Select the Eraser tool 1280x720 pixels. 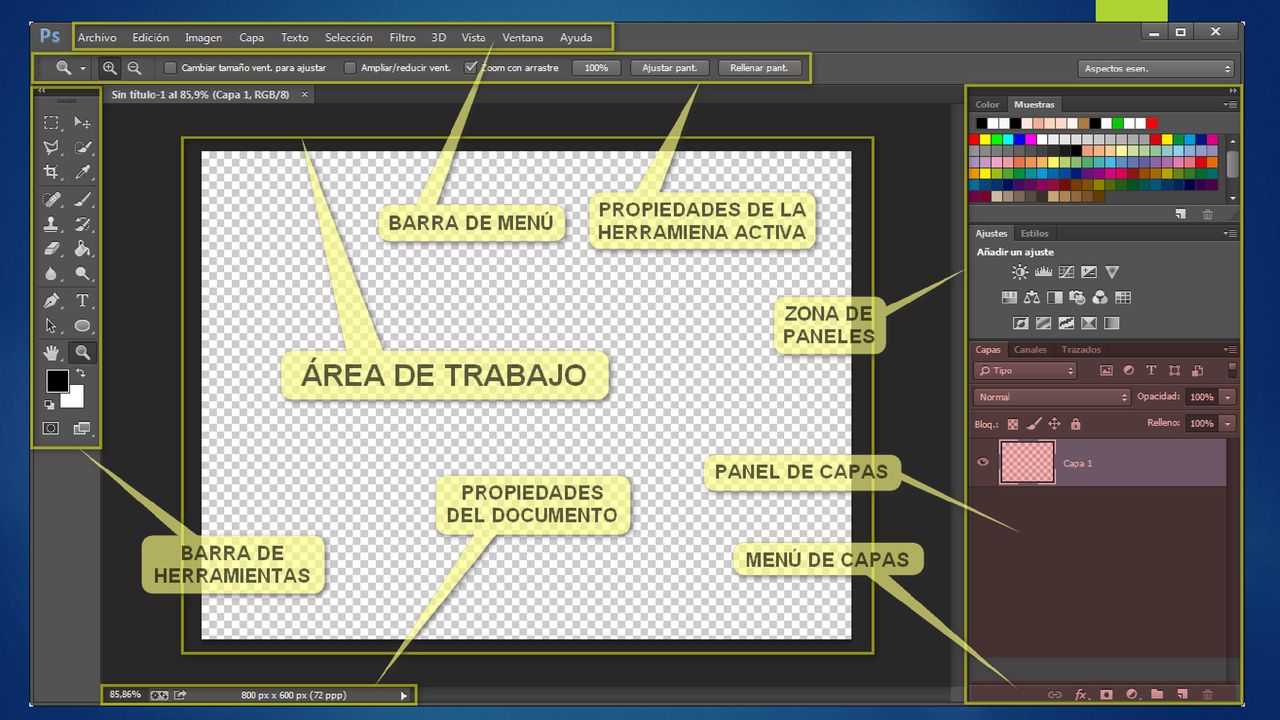[51, 249]
